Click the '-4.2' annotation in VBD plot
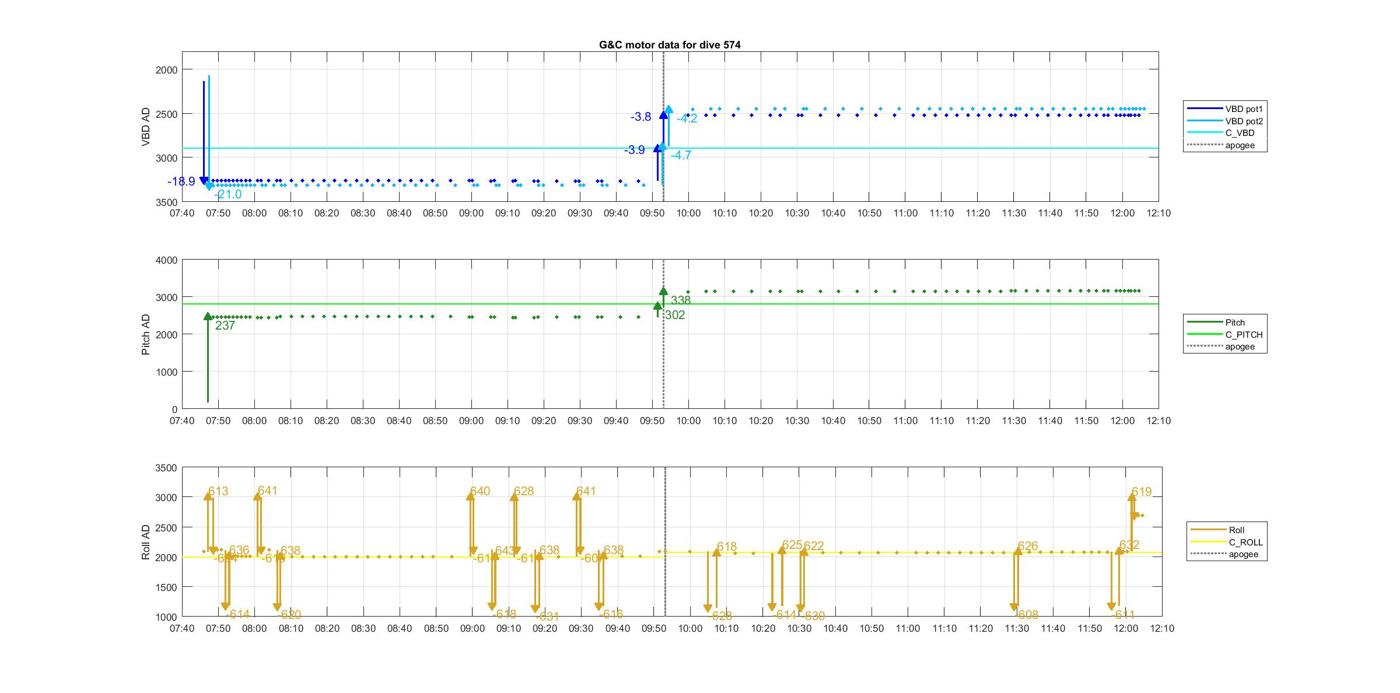 (687, 119)
